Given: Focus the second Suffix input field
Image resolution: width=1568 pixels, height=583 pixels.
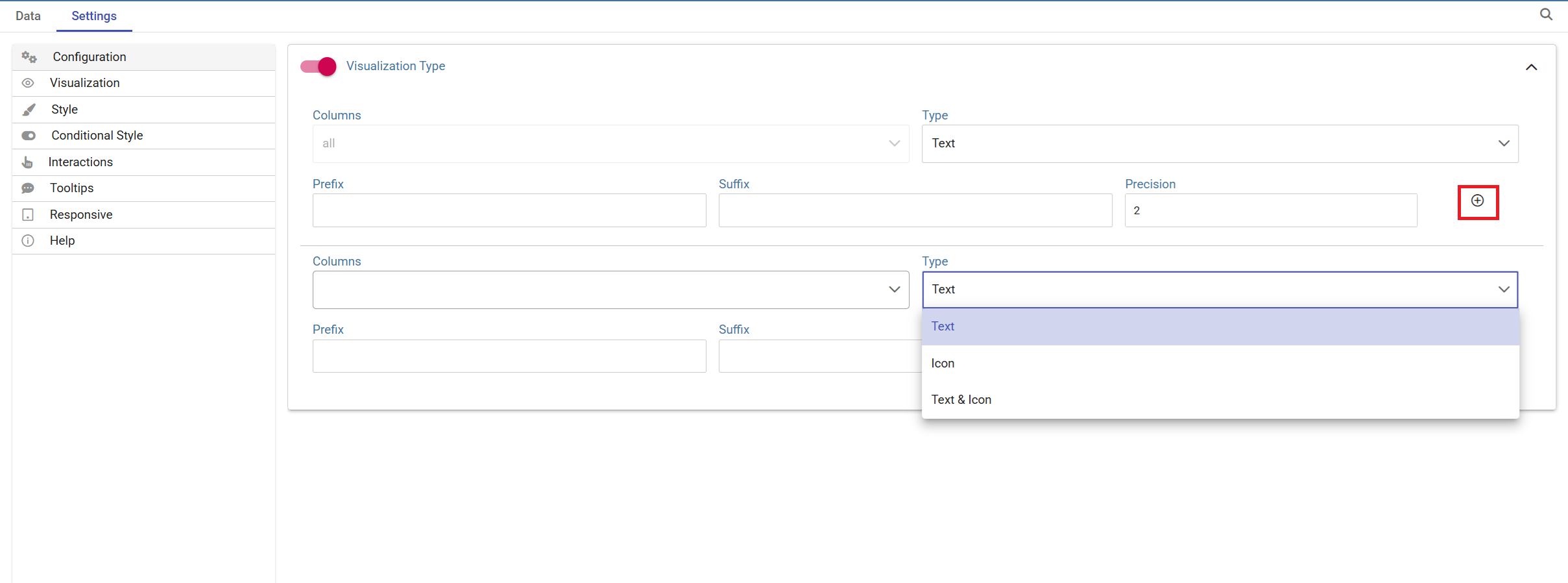Looking at the screenshot, I should [820, 356].
